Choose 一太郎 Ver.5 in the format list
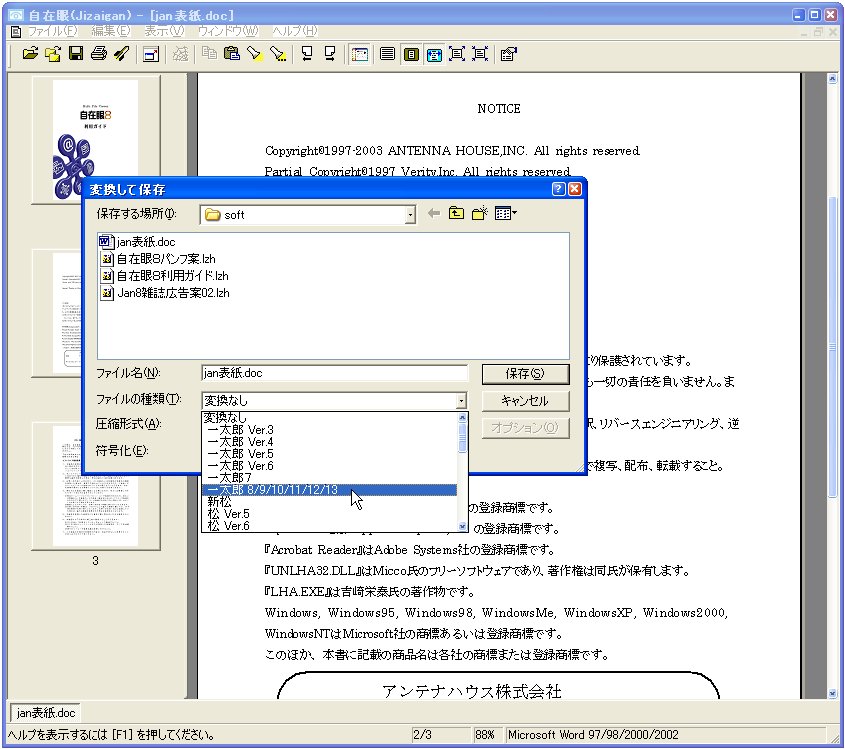This screenshot has width=845, height=749. (x=329, y=454)
